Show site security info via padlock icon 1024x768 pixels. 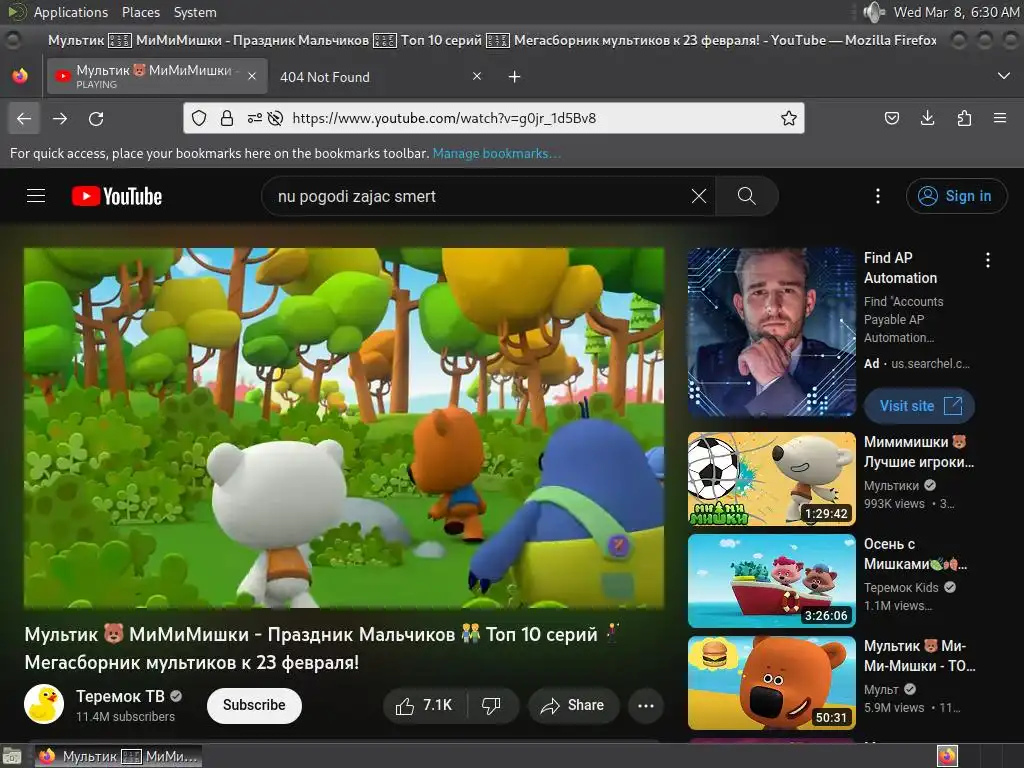[227, 118]
